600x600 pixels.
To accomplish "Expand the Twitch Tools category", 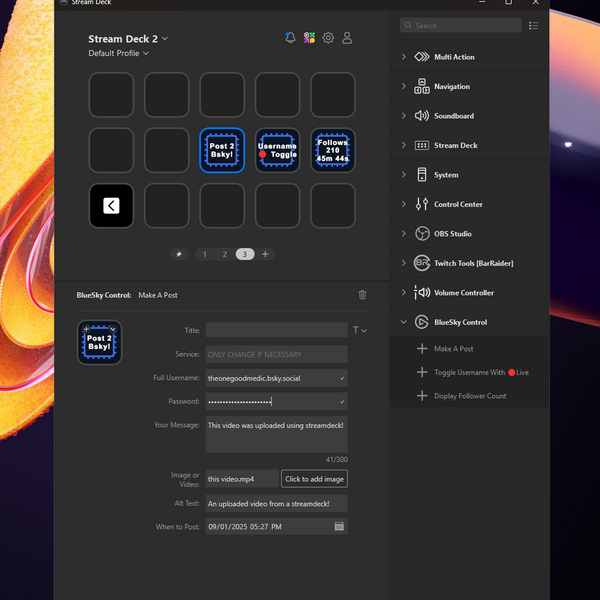I will (404, 263).
